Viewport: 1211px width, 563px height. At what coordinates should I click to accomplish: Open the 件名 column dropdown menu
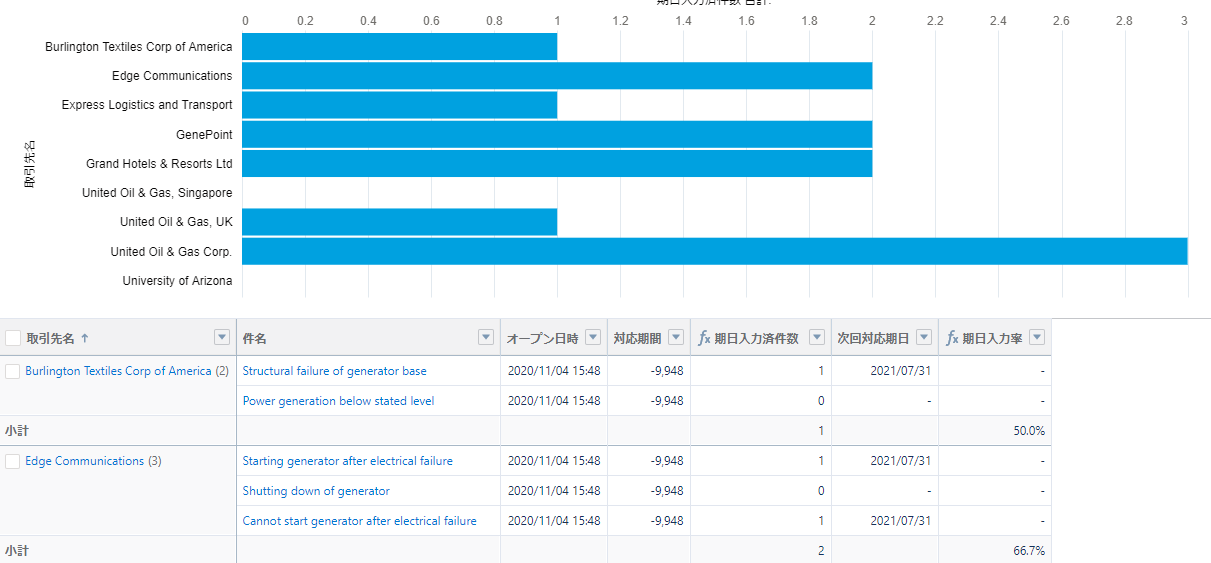(x=486, y=337)
